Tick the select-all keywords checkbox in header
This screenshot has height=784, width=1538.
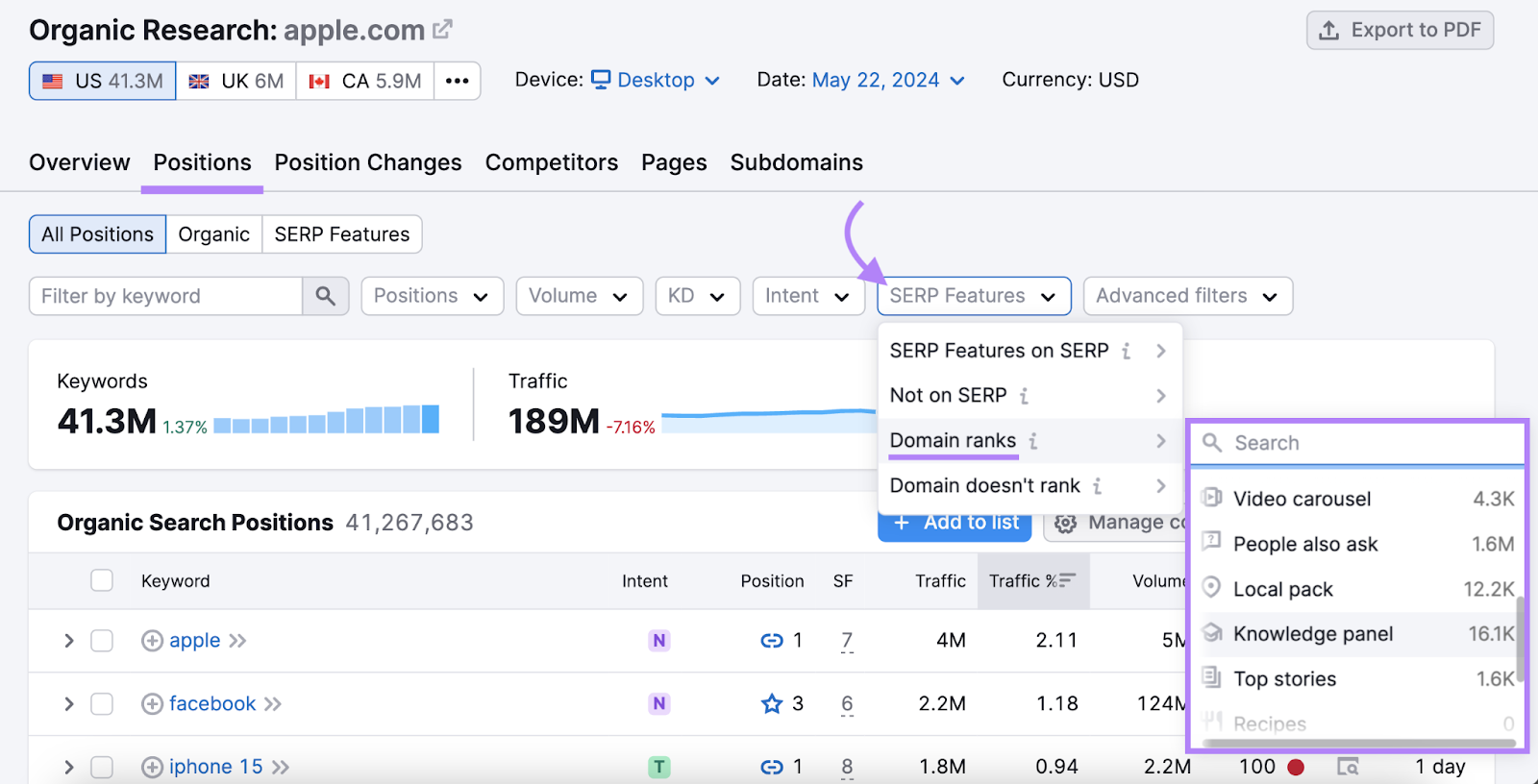click(102, 580)
